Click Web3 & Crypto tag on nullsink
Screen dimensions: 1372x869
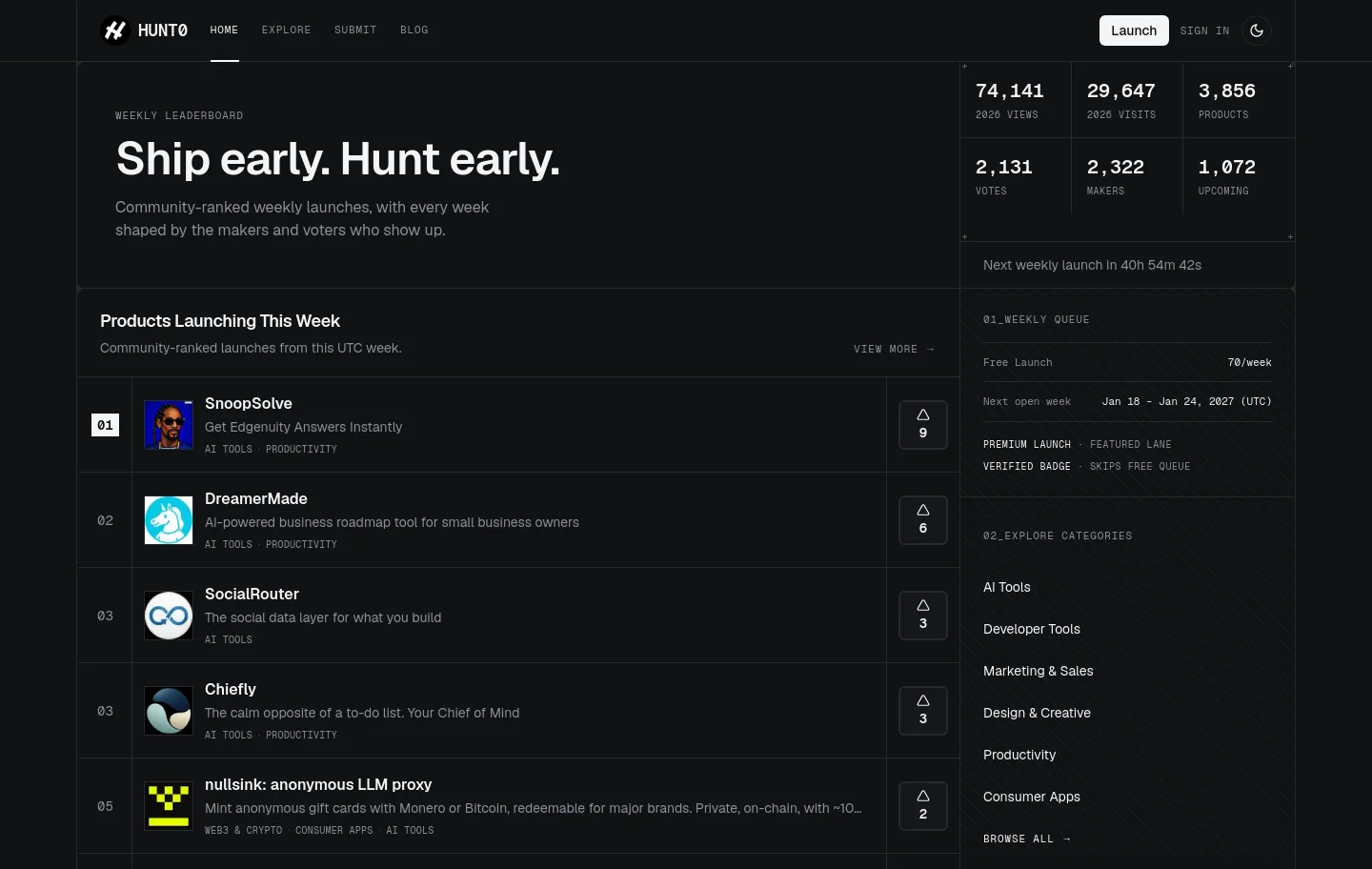click(244, 831)
